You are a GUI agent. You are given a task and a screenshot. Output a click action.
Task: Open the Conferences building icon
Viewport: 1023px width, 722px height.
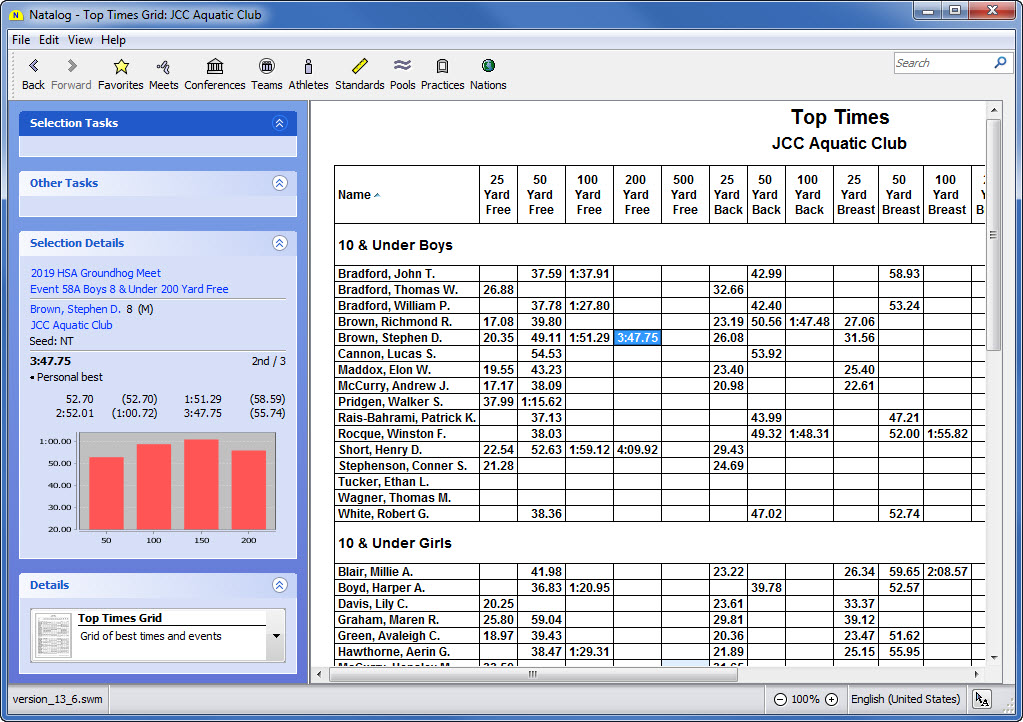coord(214,67)
